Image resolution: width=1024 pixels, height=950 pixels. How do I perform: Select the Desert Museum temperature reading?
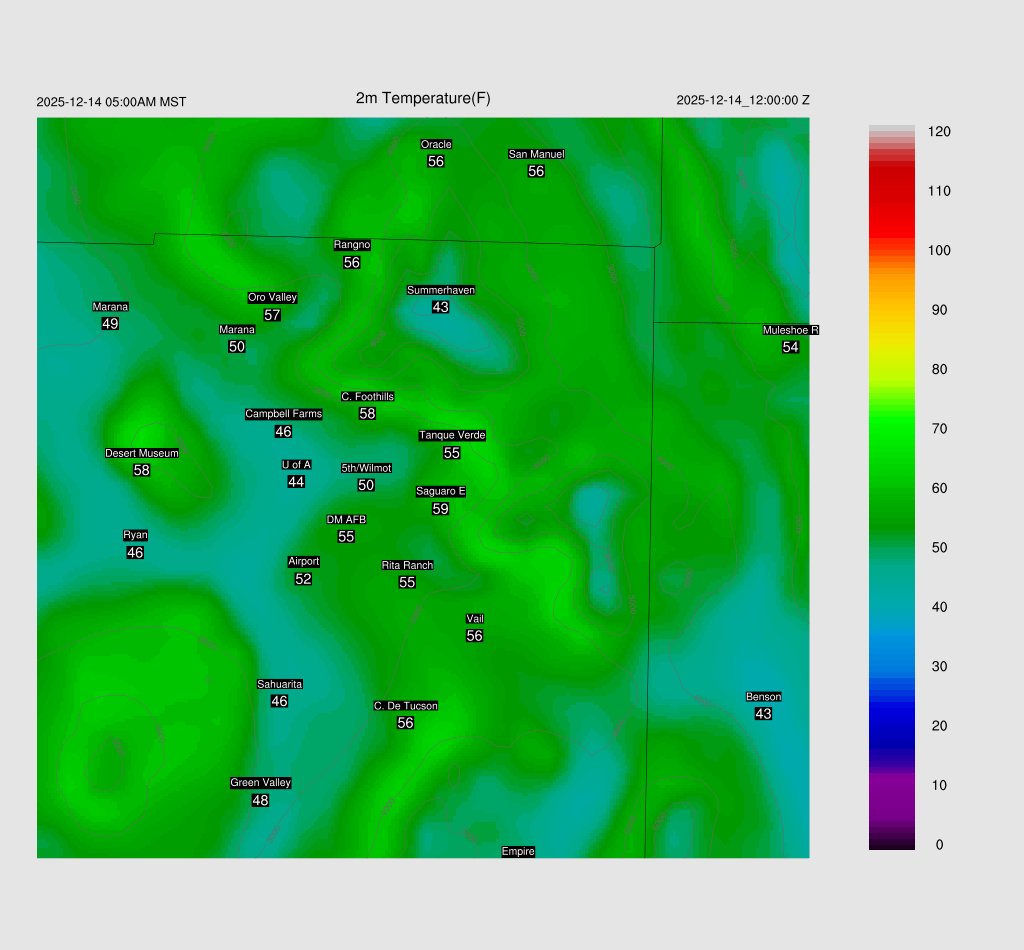pyautogui.click(x=142, y=470)
